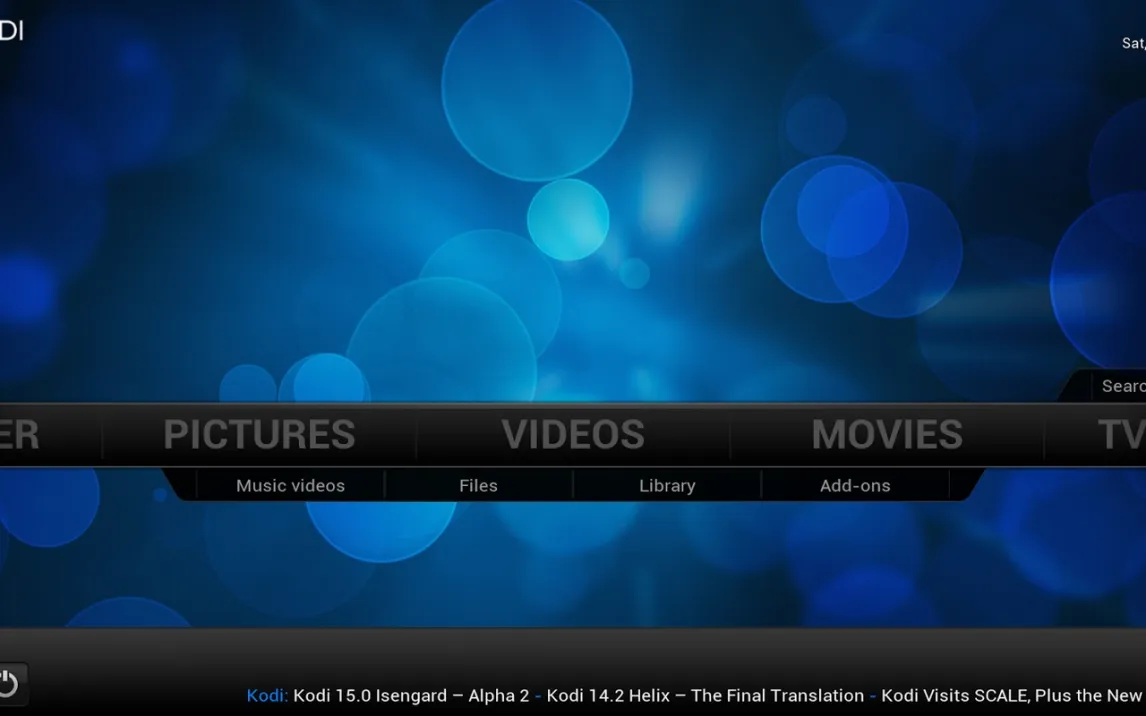The height and width of the screenshot is (716, 1146).
Task: Select VIDEOS in the home menu
Action: 573,435
